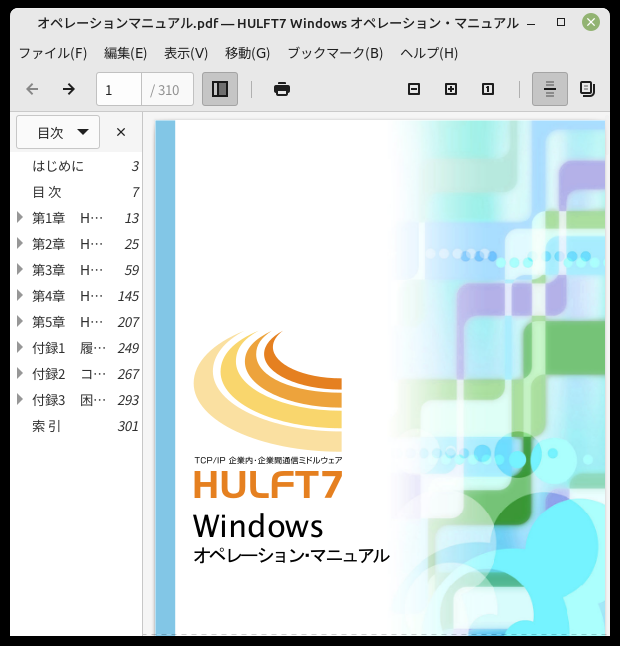Expand the 付録2 tree entry
This screenshot has height=646, width=620.
pyautogui.click(x=19, y=373)
